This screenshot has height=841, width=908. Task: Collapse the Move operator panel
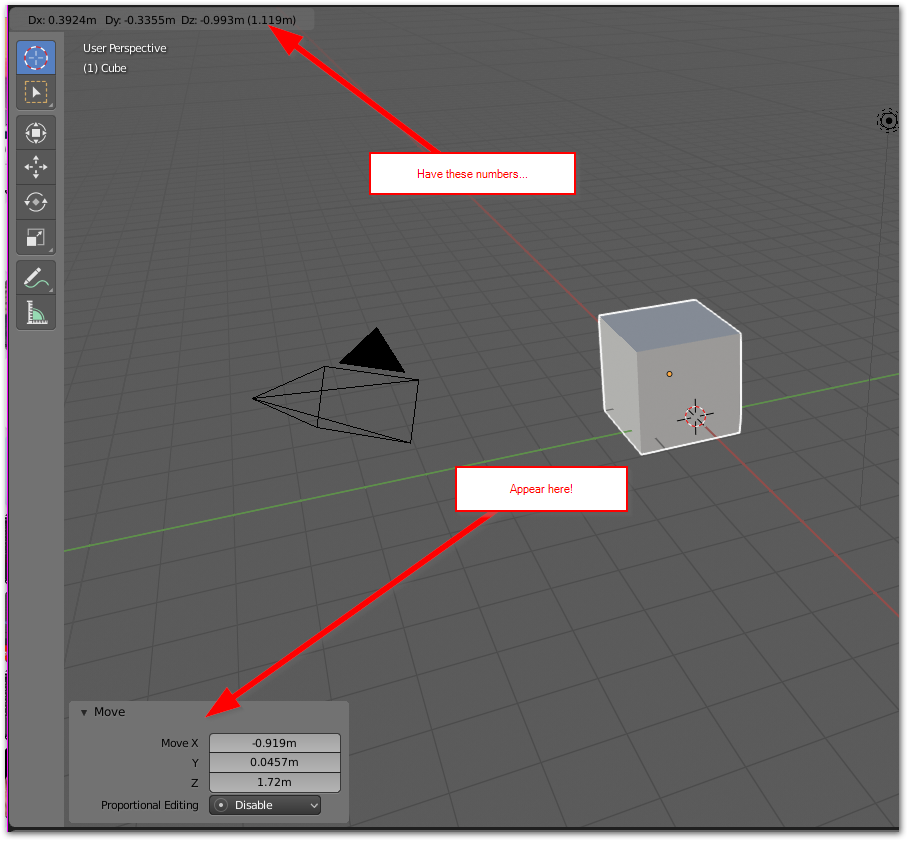[x=84, y=712]
